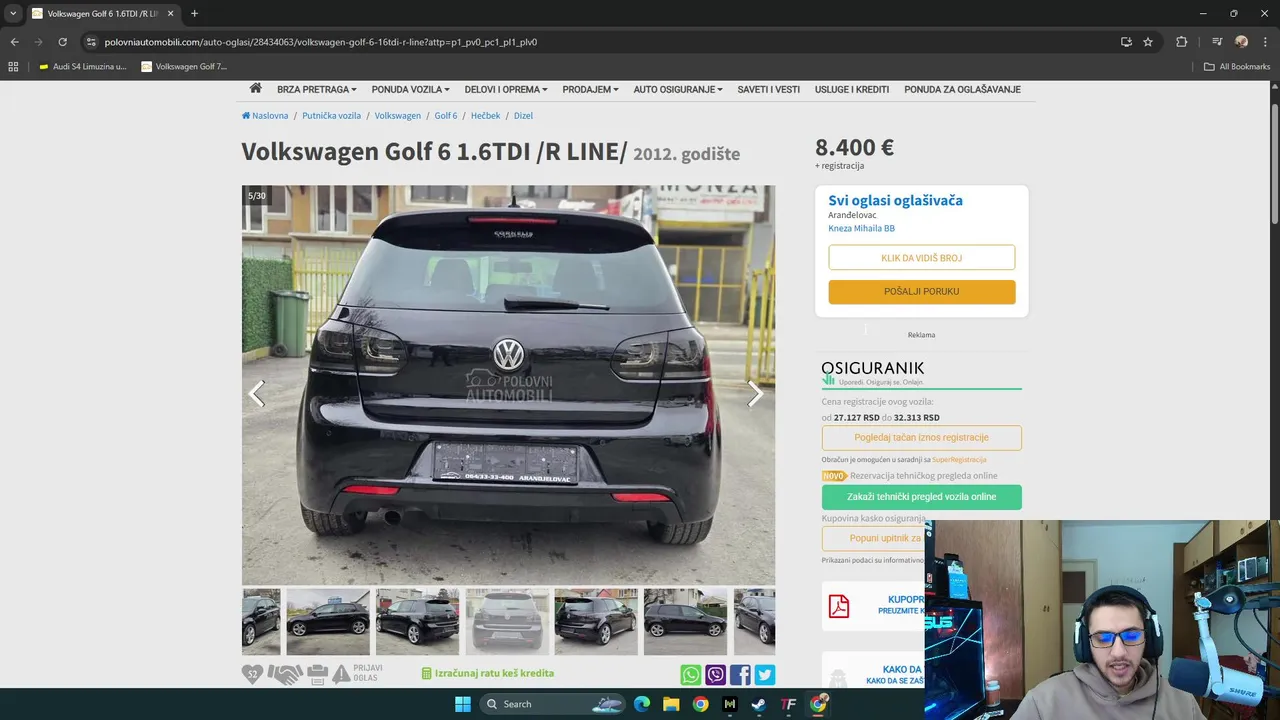Open the All Bookmarks folder
Viewport: 1280px width, 720px height.
click(1237, 67)
